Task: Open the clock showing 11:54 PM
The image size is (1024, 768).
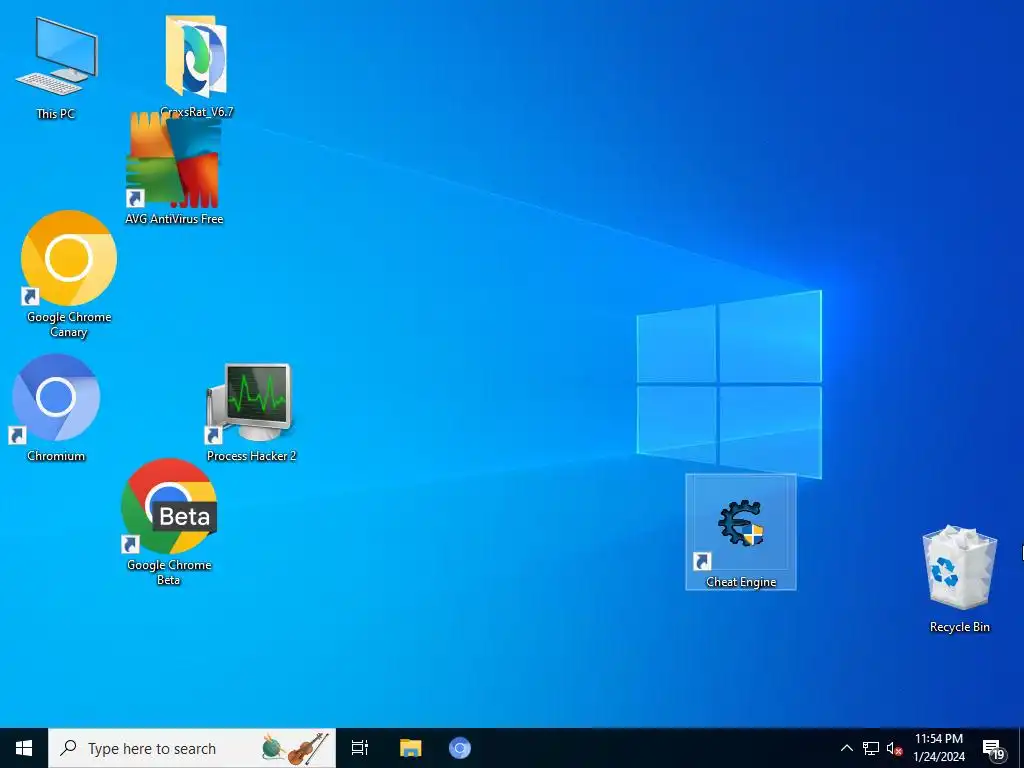Action: [x=938, y=748]
